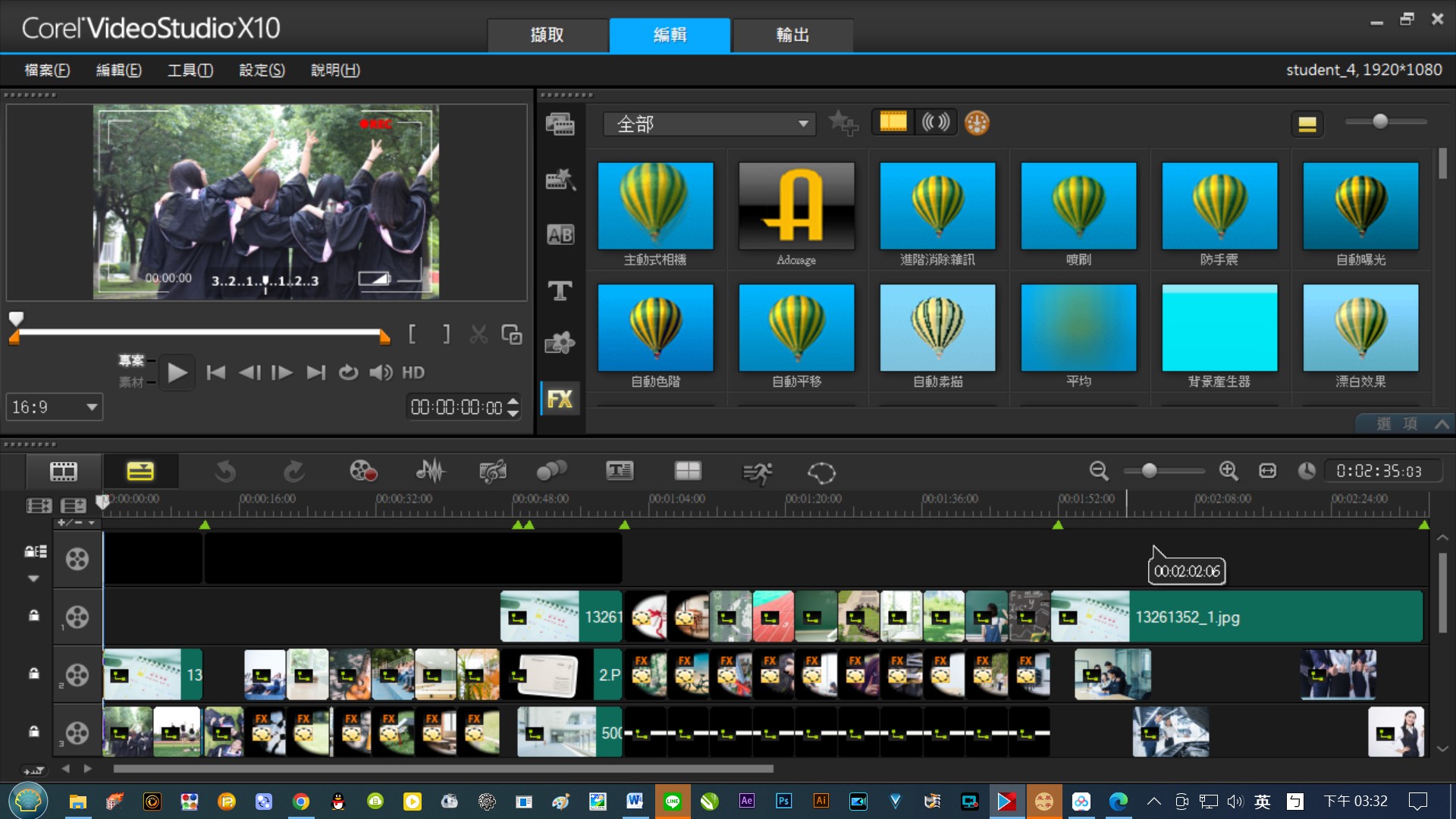The height and width of the screenshot is (819, 1456).
Task: Click the split clip scissors icon
Action: [479, 334]
